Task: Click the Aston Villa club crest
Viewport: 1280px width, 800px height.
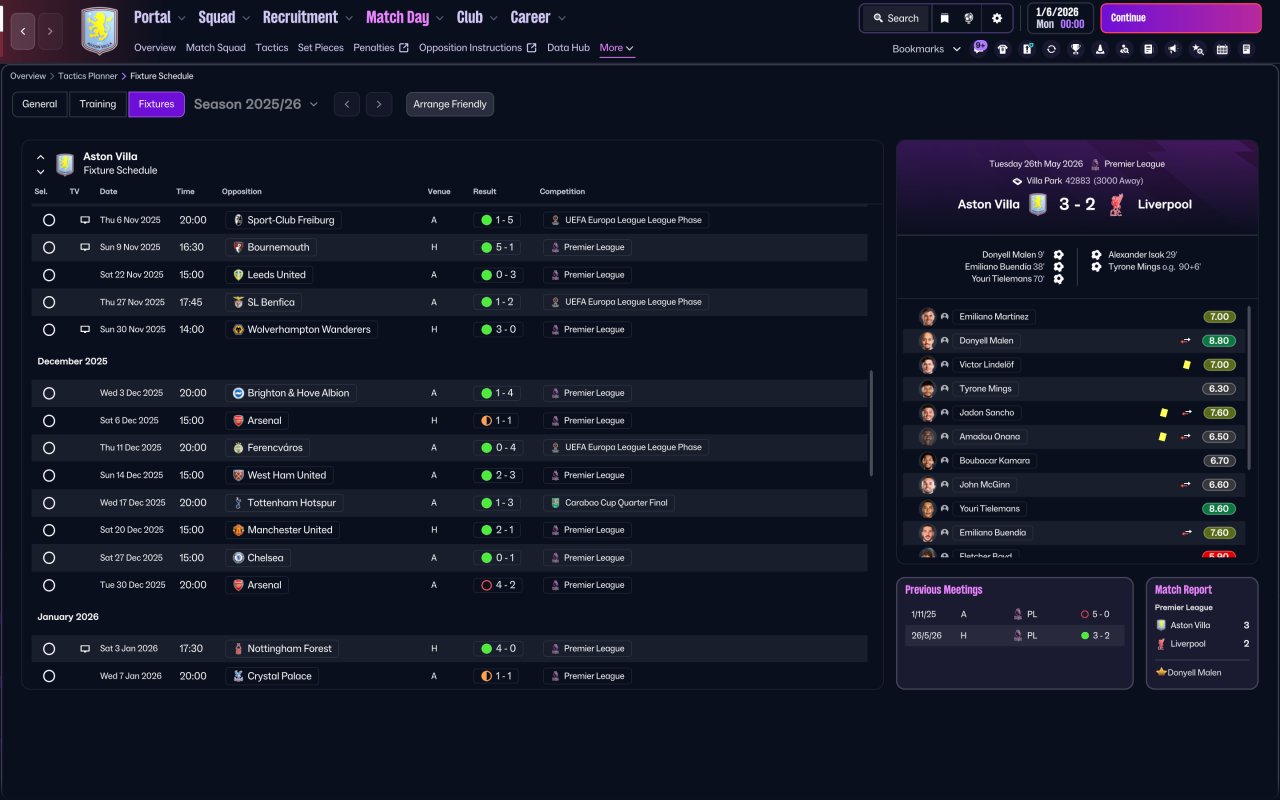Action: click(99, 31)
